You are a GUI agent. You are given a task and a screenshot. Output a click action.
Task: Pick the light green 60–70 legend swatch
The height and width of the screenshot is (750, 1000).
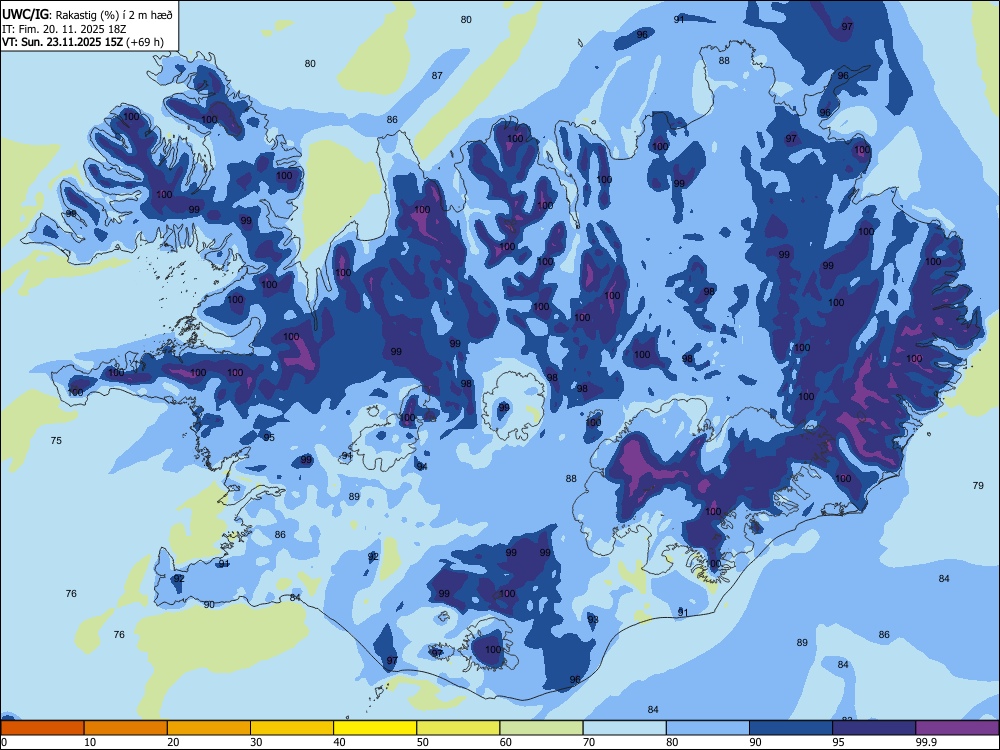point(541,728)
